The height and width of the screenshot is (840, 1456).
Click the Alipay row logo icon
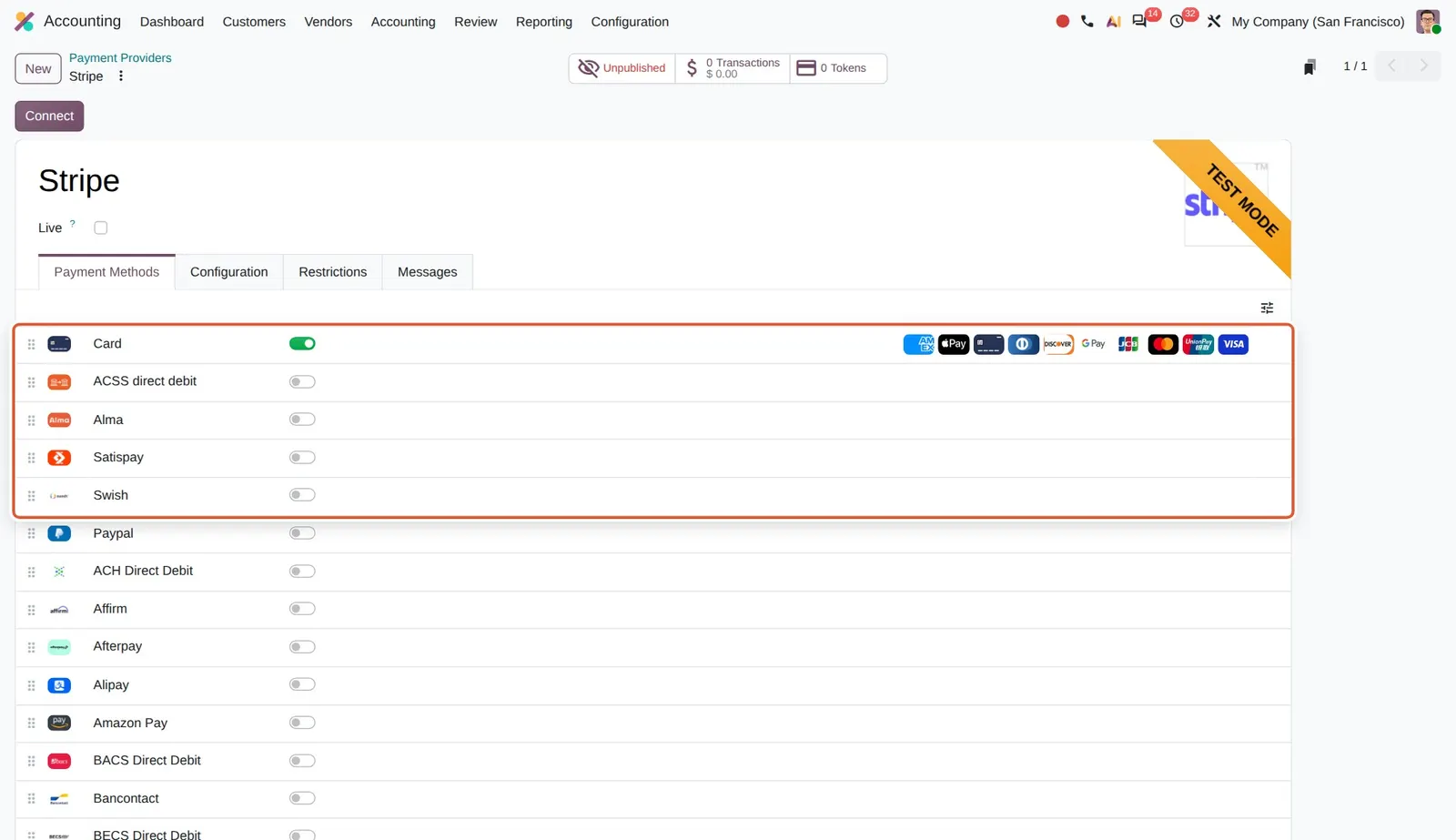(59, 685)
